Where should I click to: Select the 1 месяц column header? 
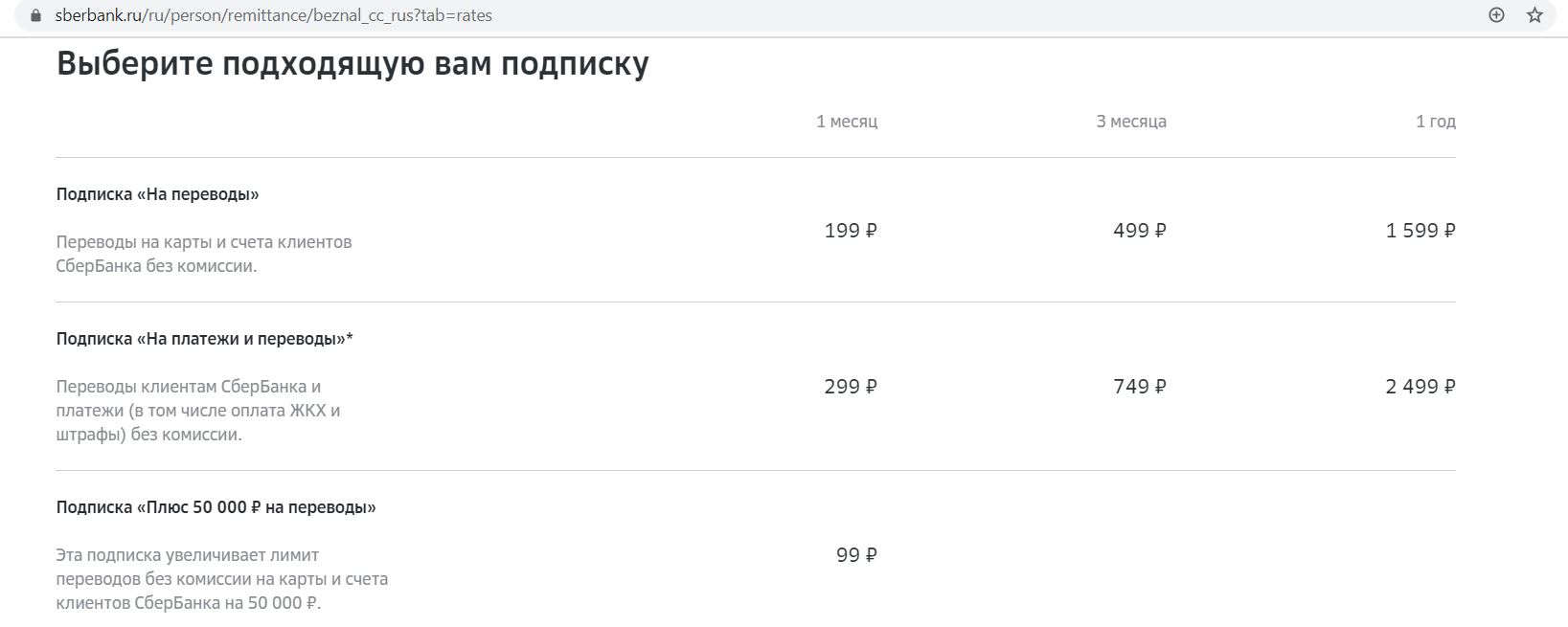point(847,122)
